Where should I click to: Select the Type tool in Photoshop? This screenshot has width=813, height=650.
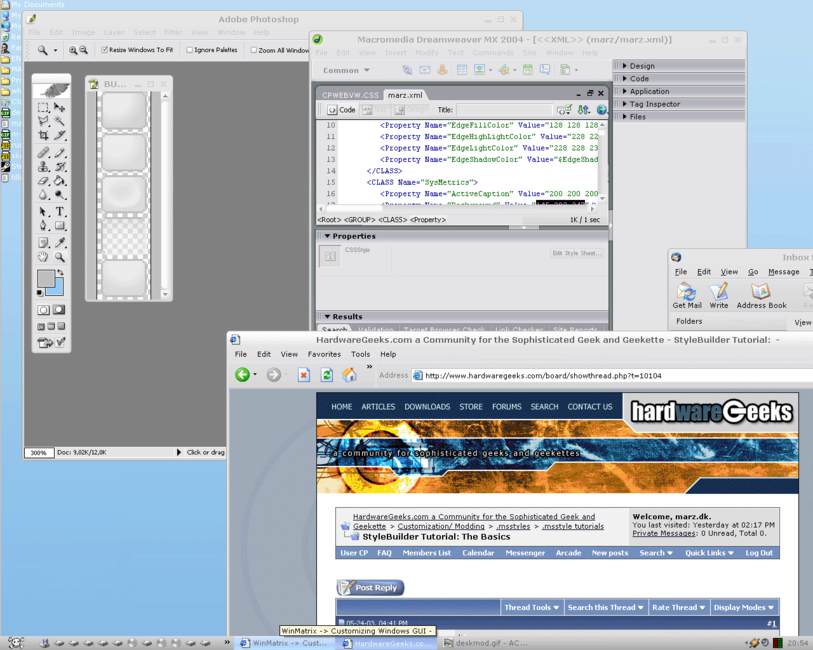pos(60,211)
